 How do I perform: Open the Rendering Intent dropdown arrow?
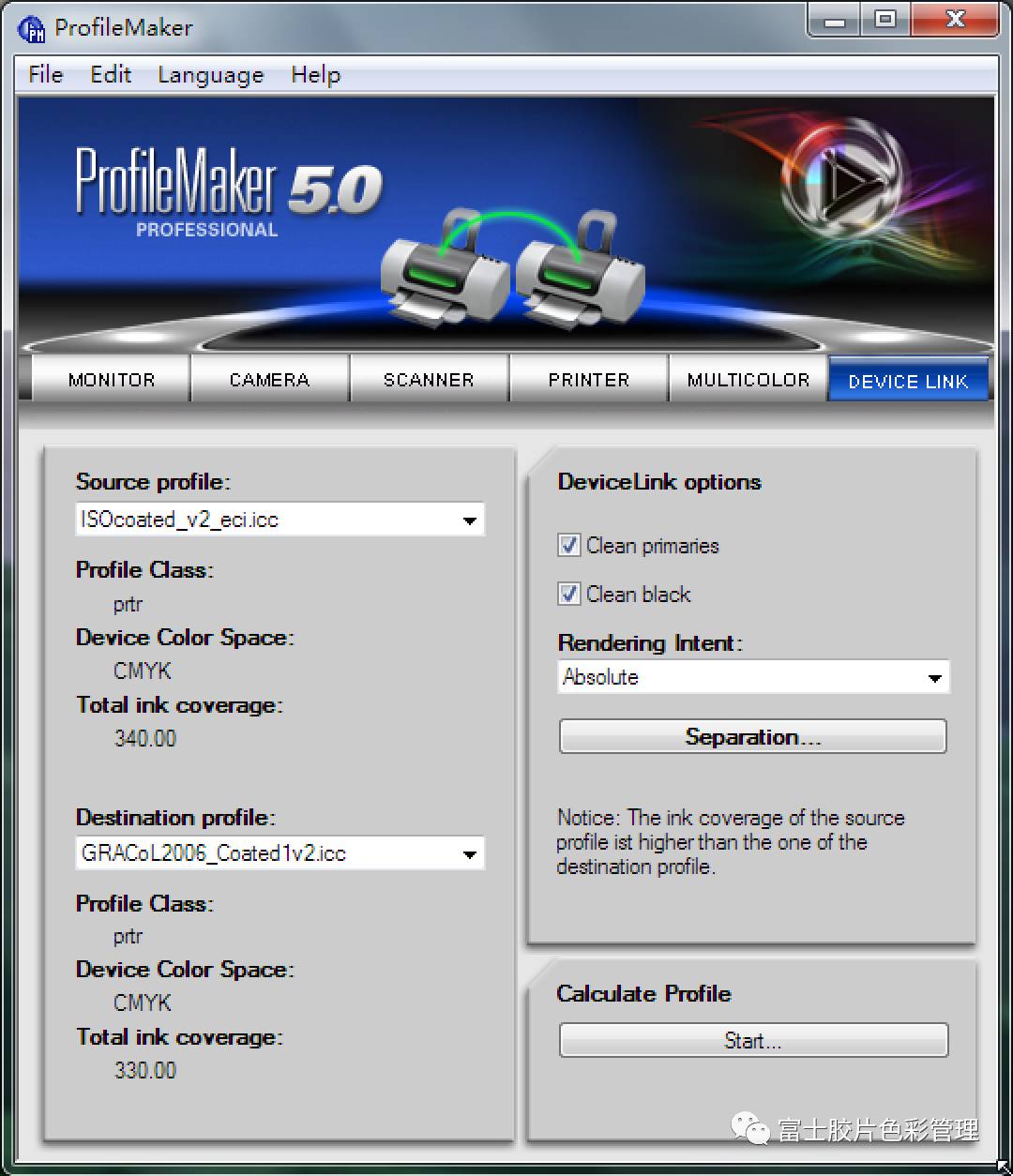[x=935, y=678]
